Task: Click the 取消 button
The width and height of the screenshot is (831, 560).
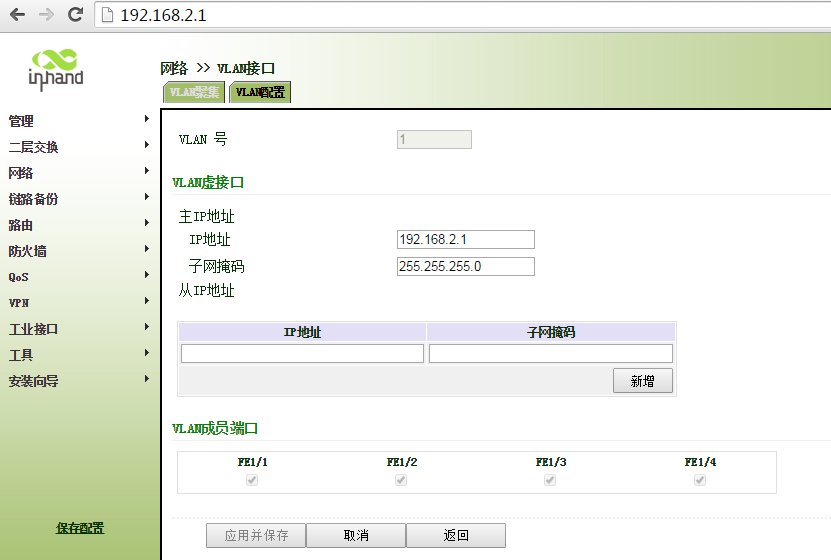Action: point(356,535)
